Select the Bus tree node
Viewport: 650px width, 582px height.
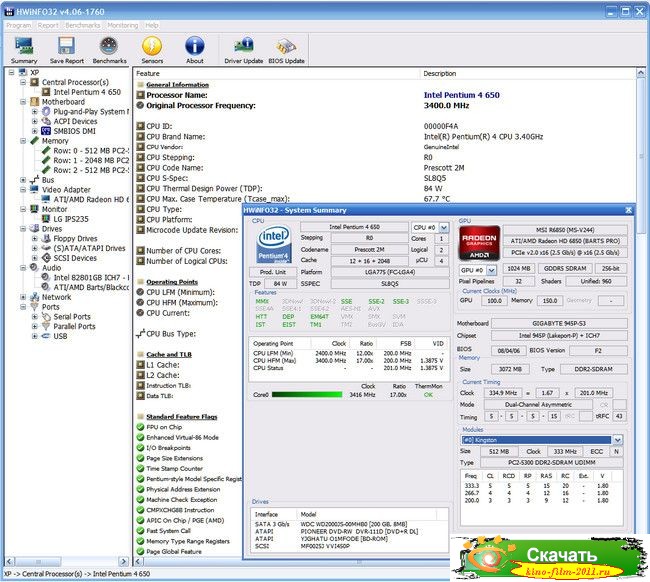48,180
